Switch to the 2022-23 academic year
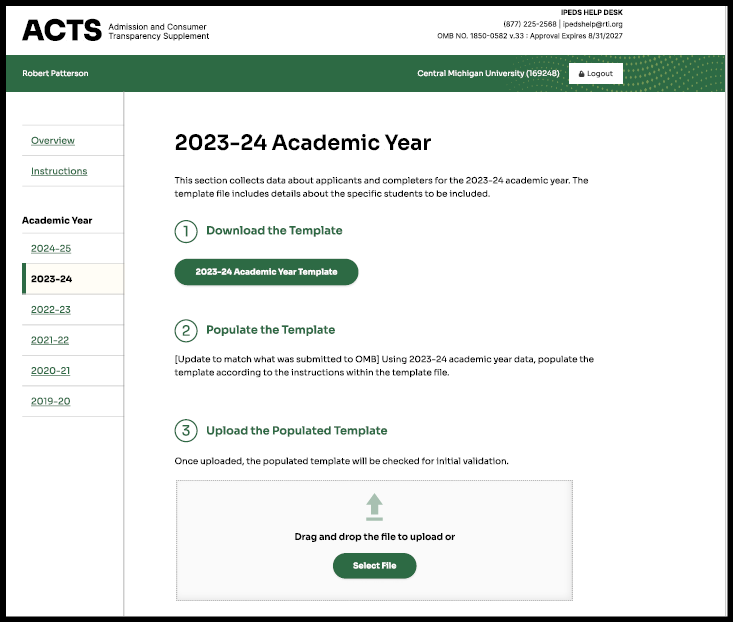The height and width of the screenshot is (622, 733). coord(51,310)
